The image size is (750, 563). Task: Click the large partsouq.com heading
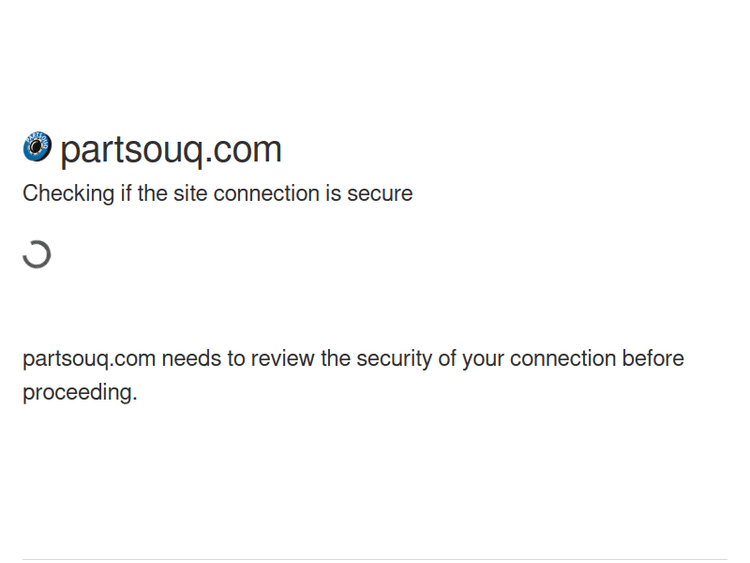pos(171,149)
